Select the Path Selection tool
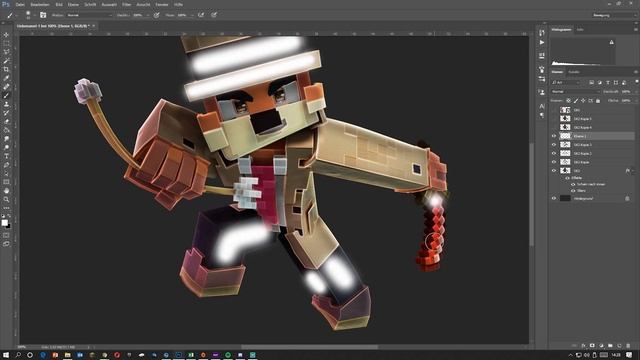This screenshot has height=360, width=640. (6, 173)
